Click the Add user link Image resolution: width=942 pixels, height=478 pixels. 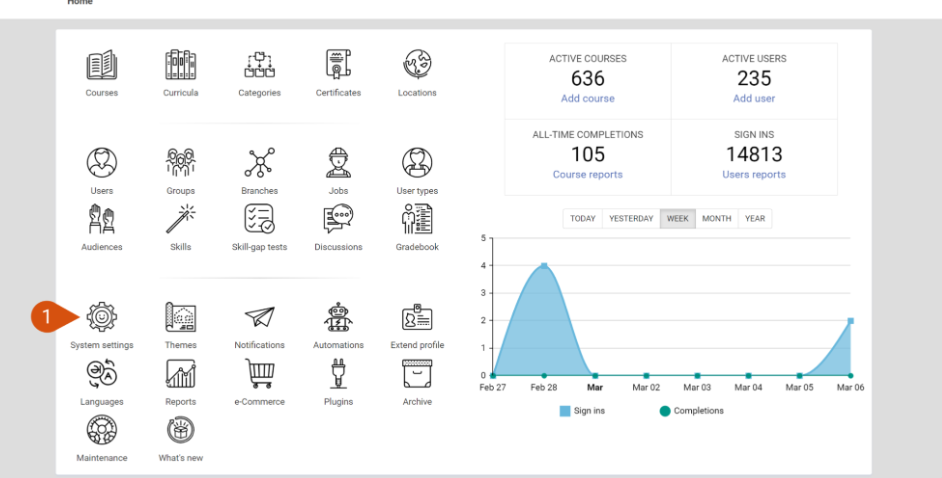[754, 98]
